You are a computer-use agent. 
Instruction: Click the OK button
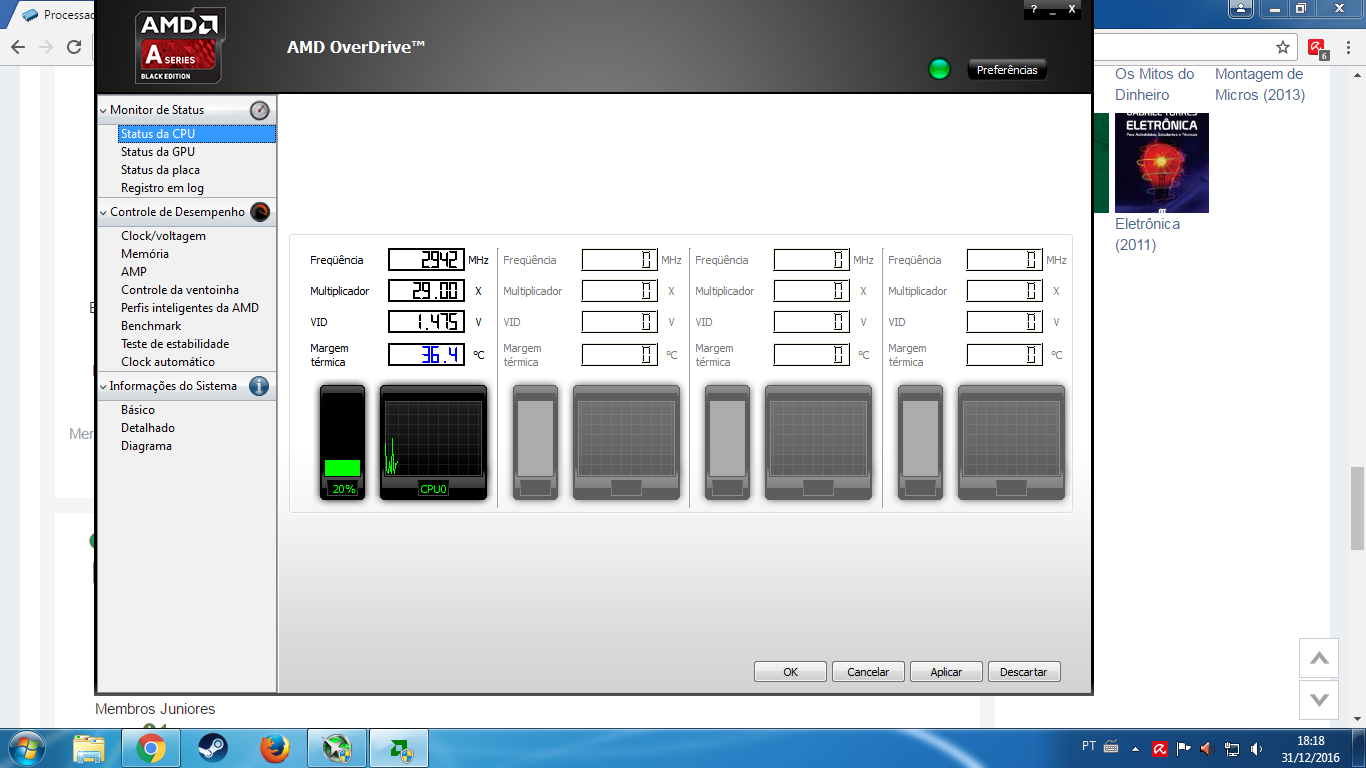tap(790, 672)
